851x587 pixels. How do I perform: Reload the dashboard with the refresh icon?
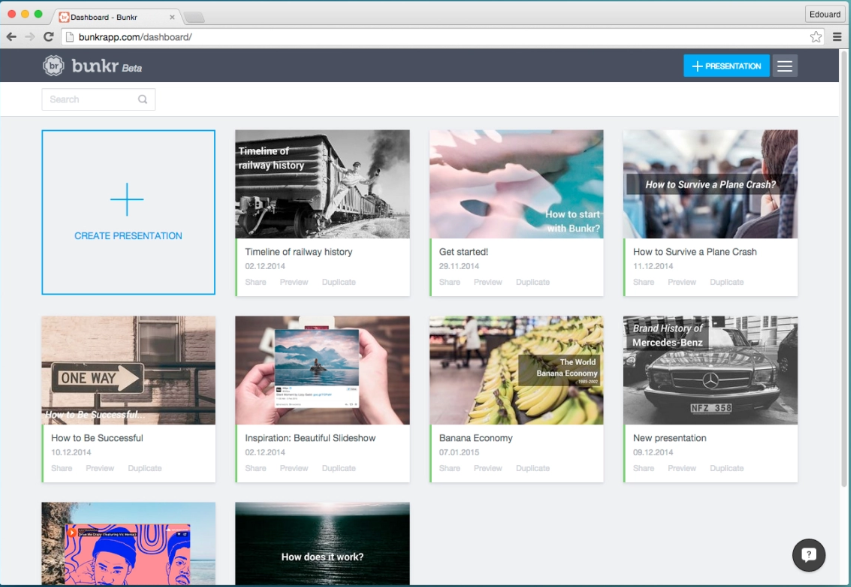tap(48, 34)
